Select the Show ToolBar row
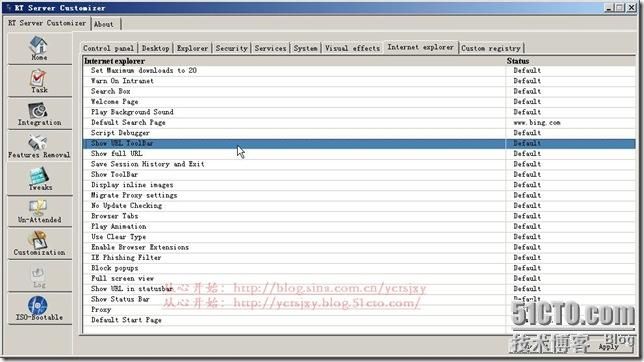Screen dimensions: 644x362 click(x=359, y=175)
